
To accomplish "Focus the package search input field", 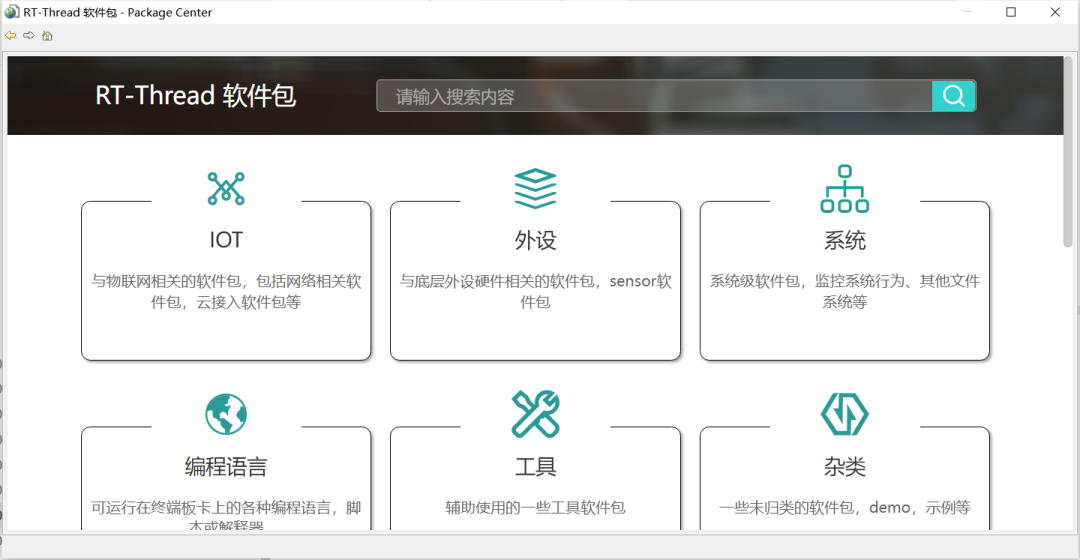I will tap(654, 96).
